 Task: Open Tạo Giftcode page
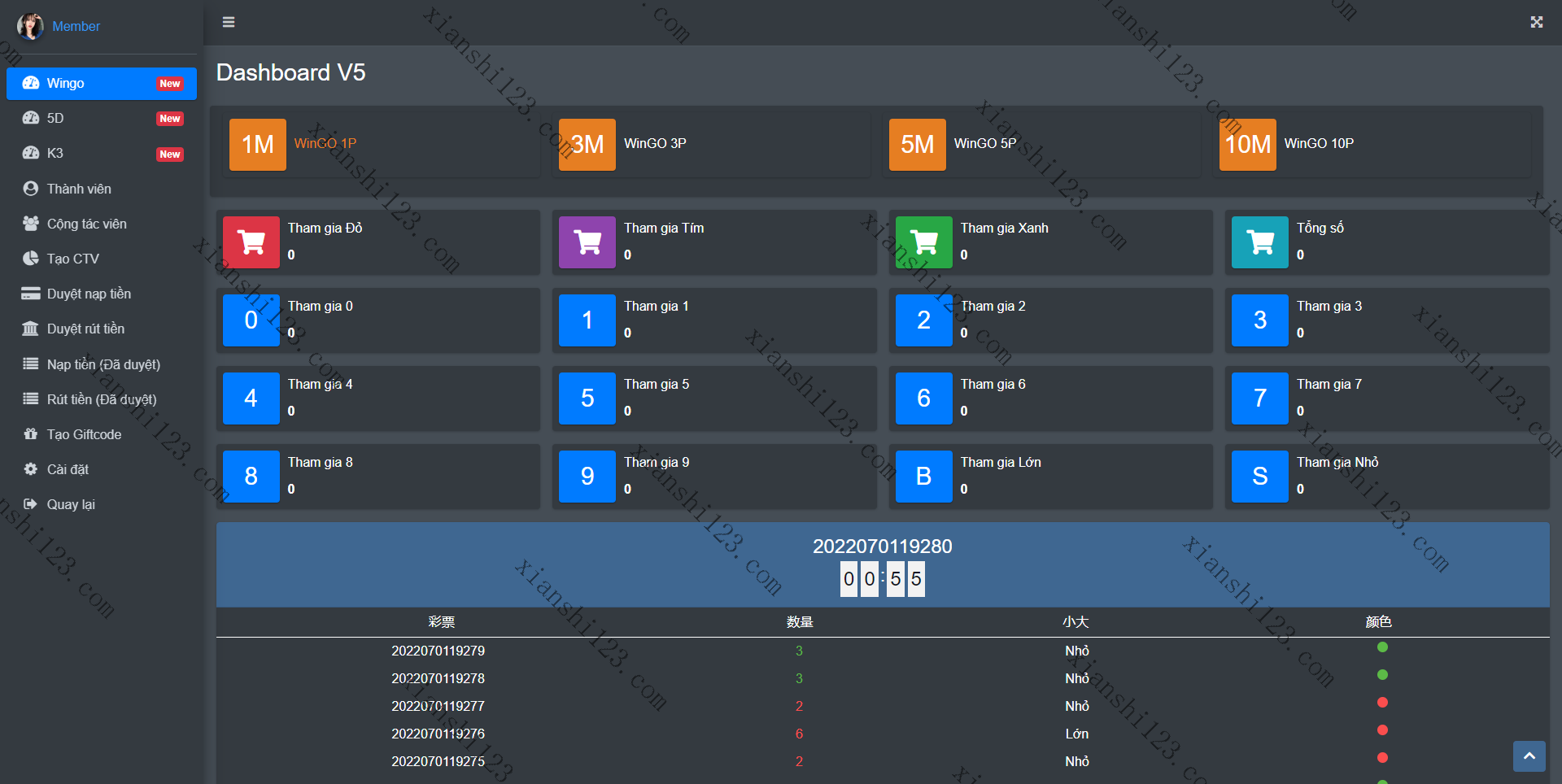tap(102, 434)
